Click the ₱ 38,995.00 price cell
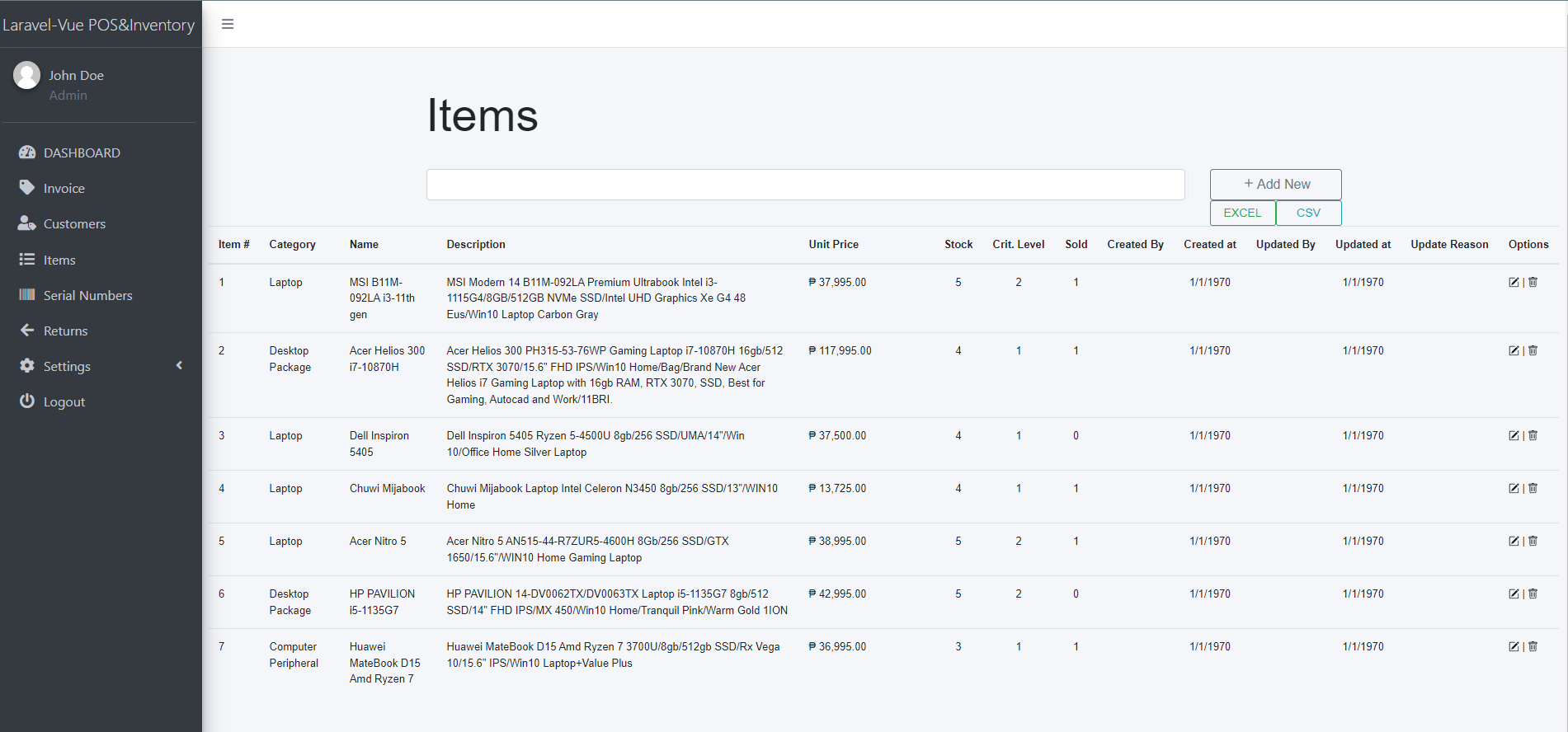This screenshot has width=1568, height=732. pyautogui.click(x=837, y=541)
